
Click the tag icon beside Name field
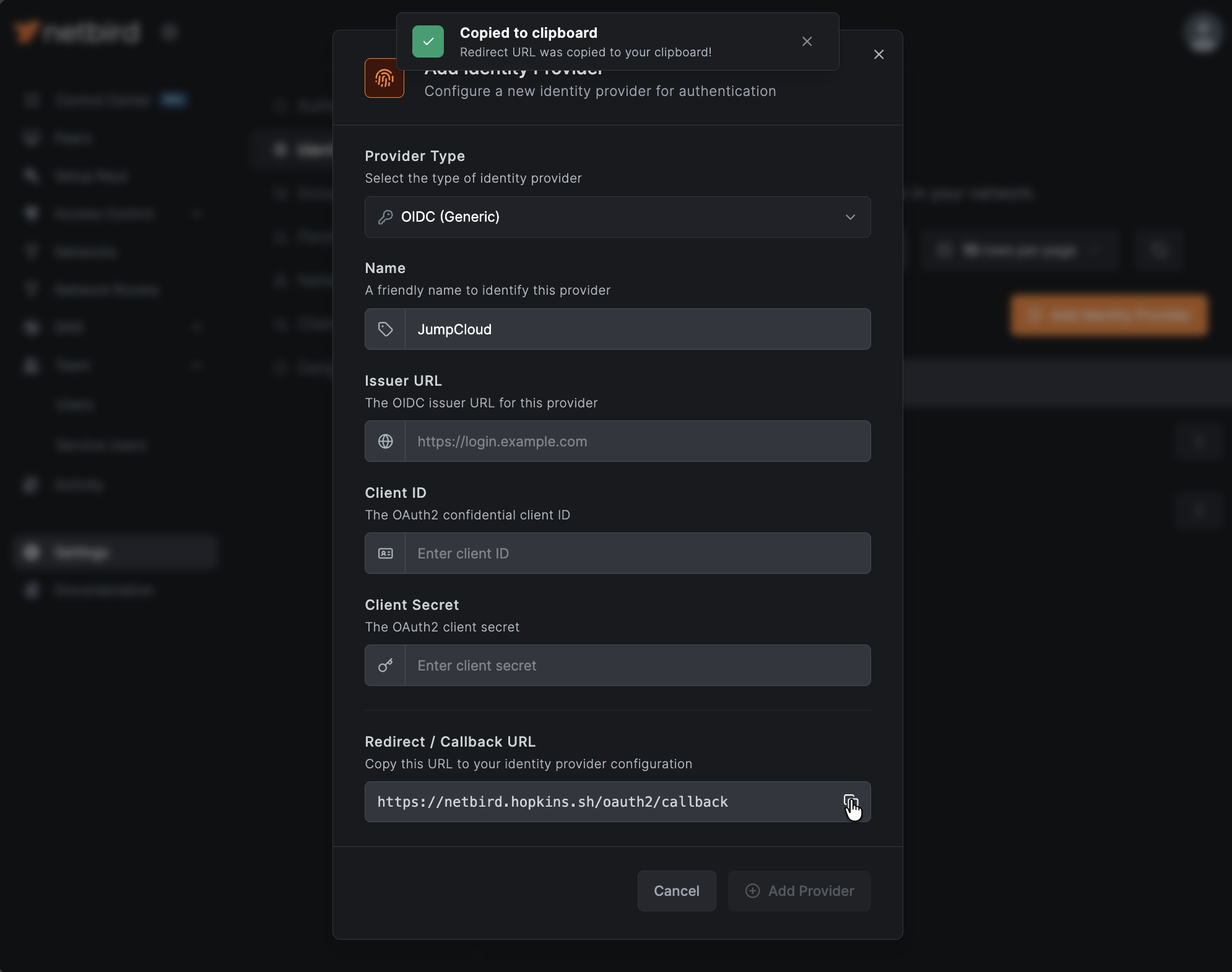385,329
